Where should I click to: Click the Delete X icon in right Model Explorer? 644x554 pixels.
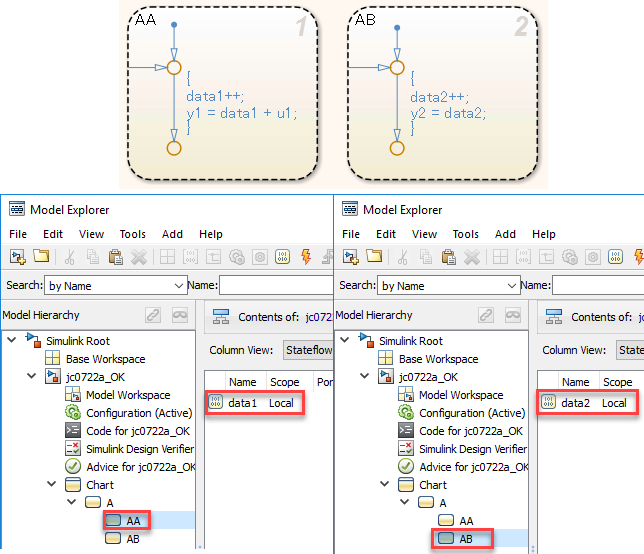[472, 257]
